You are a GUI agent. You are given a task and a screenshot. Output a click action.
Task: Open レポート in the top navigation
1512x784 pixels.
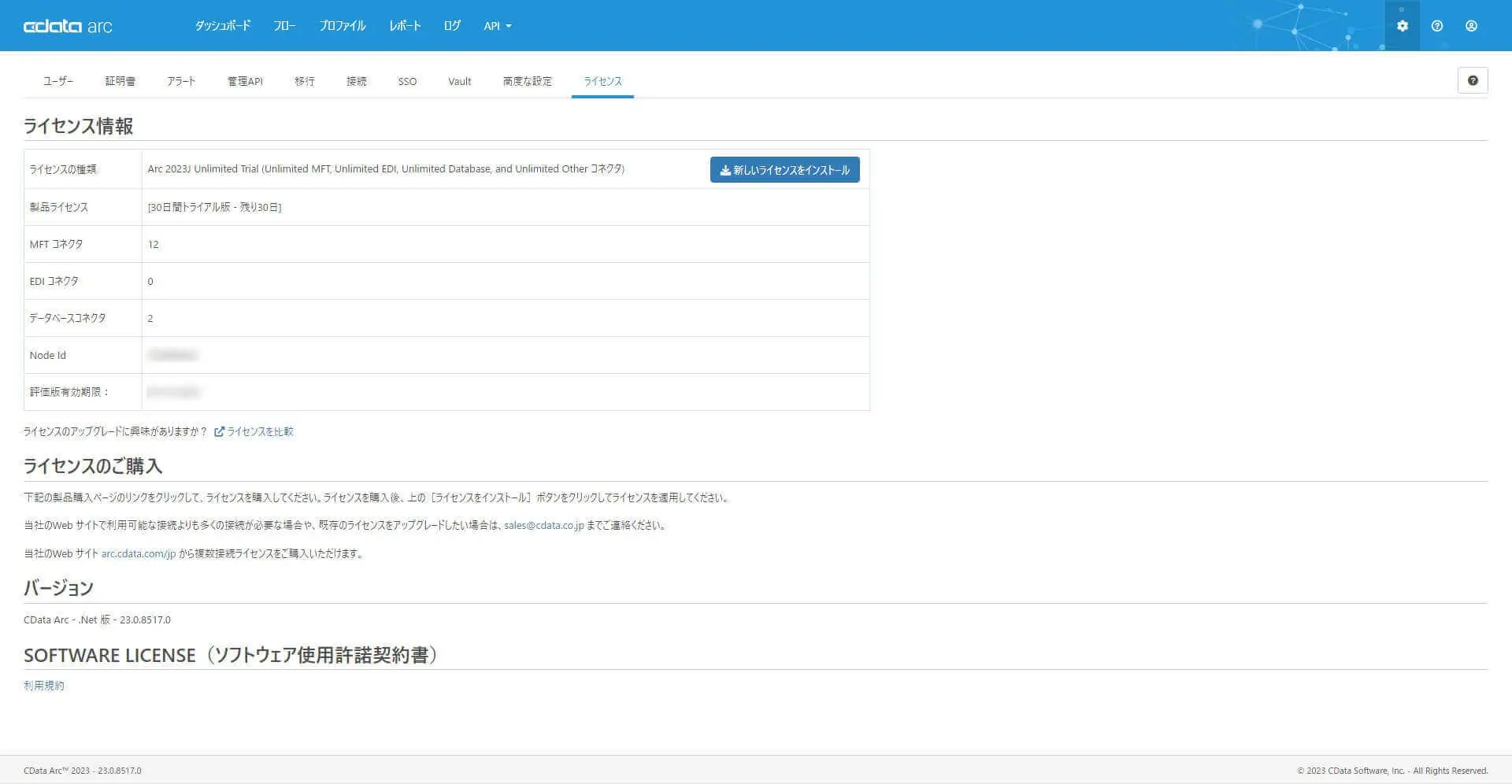[405, 26]
